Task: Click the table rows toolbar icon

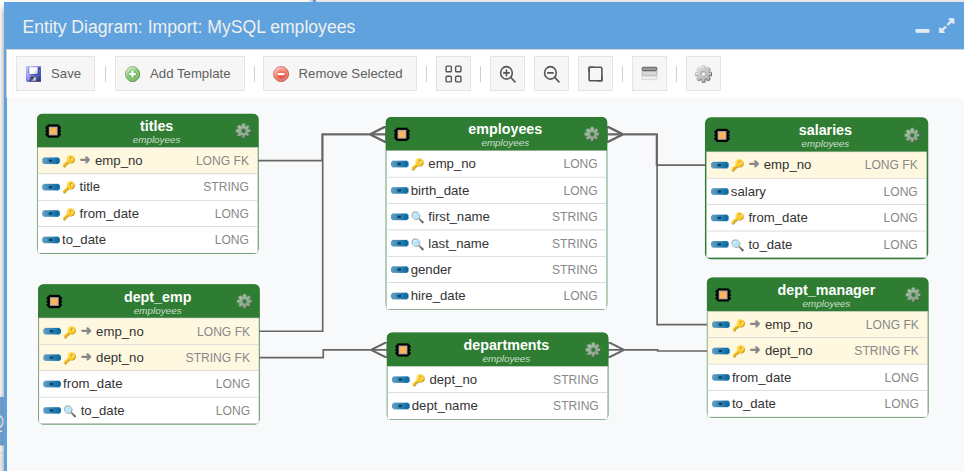Action: (649, 74)
